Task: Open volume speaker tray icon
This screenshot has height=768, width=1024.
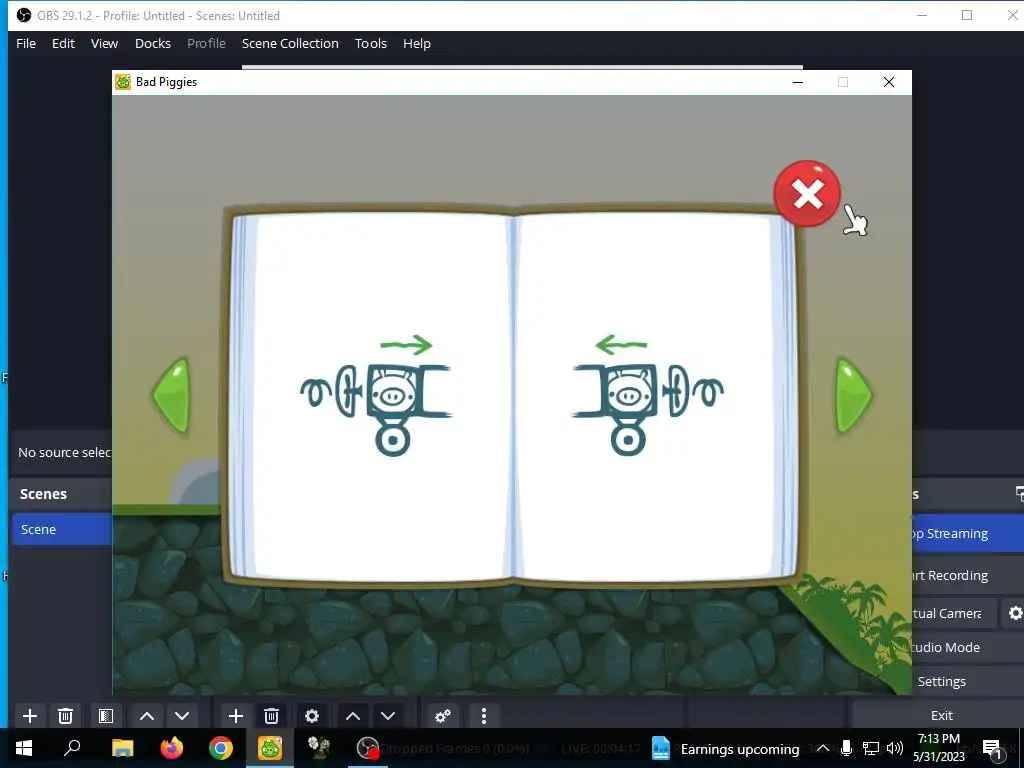Action: point(895,748)
